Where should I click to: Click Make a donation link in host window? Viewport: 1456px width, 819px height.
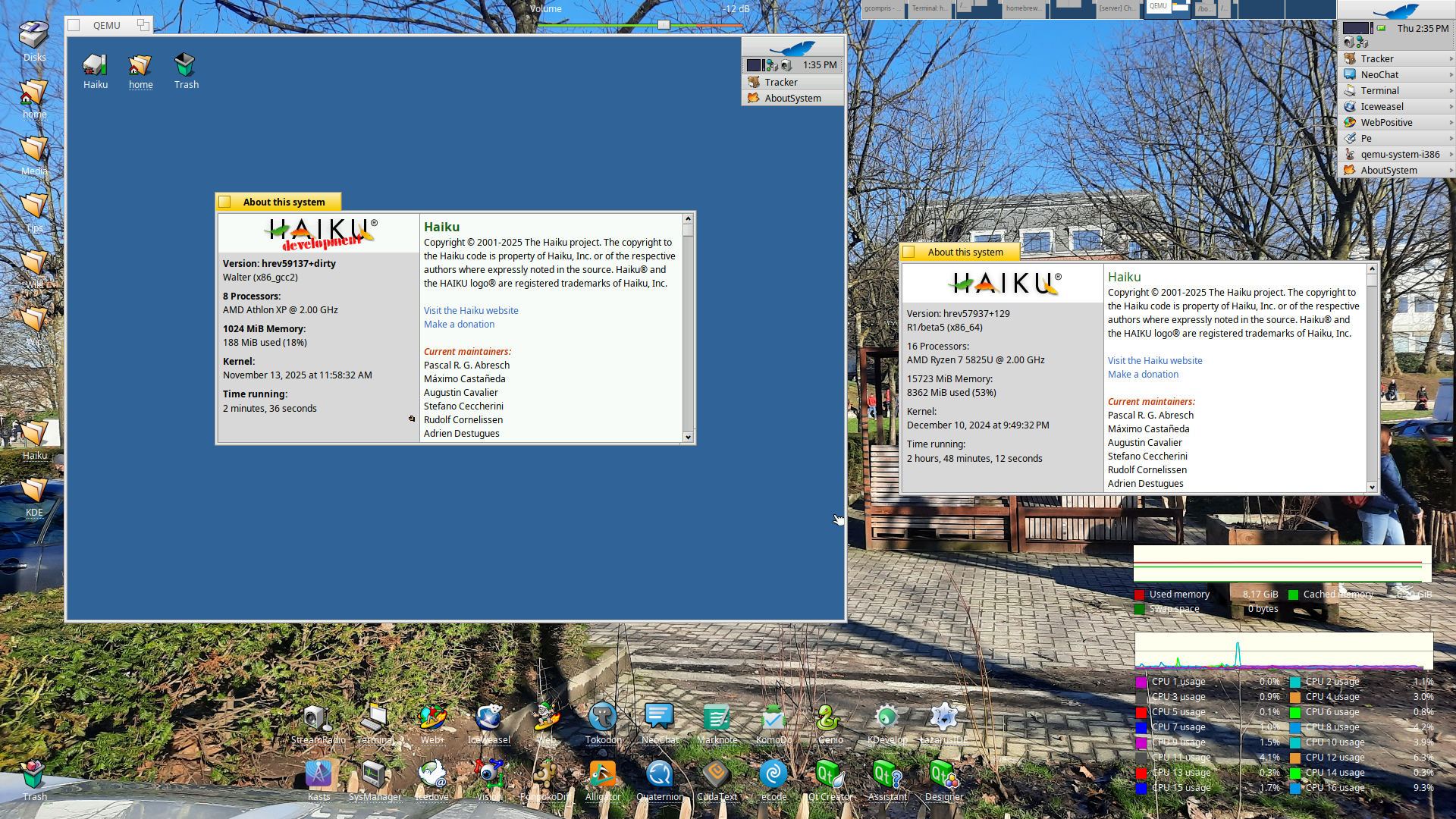pyautogui.click(x=1143, y=374)
